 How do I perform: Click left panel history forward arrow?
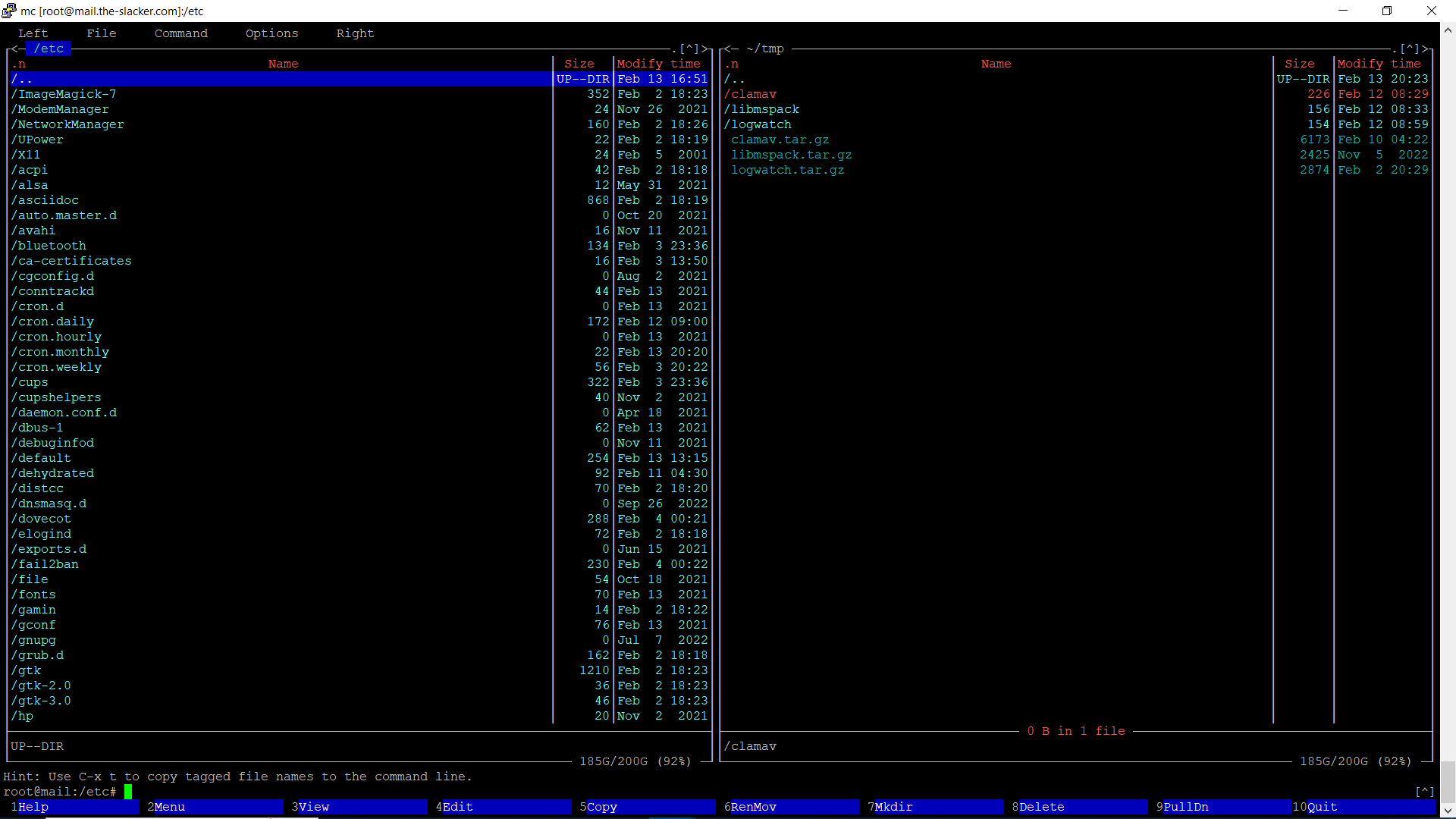pyautogui.click(x=704, y=49)
